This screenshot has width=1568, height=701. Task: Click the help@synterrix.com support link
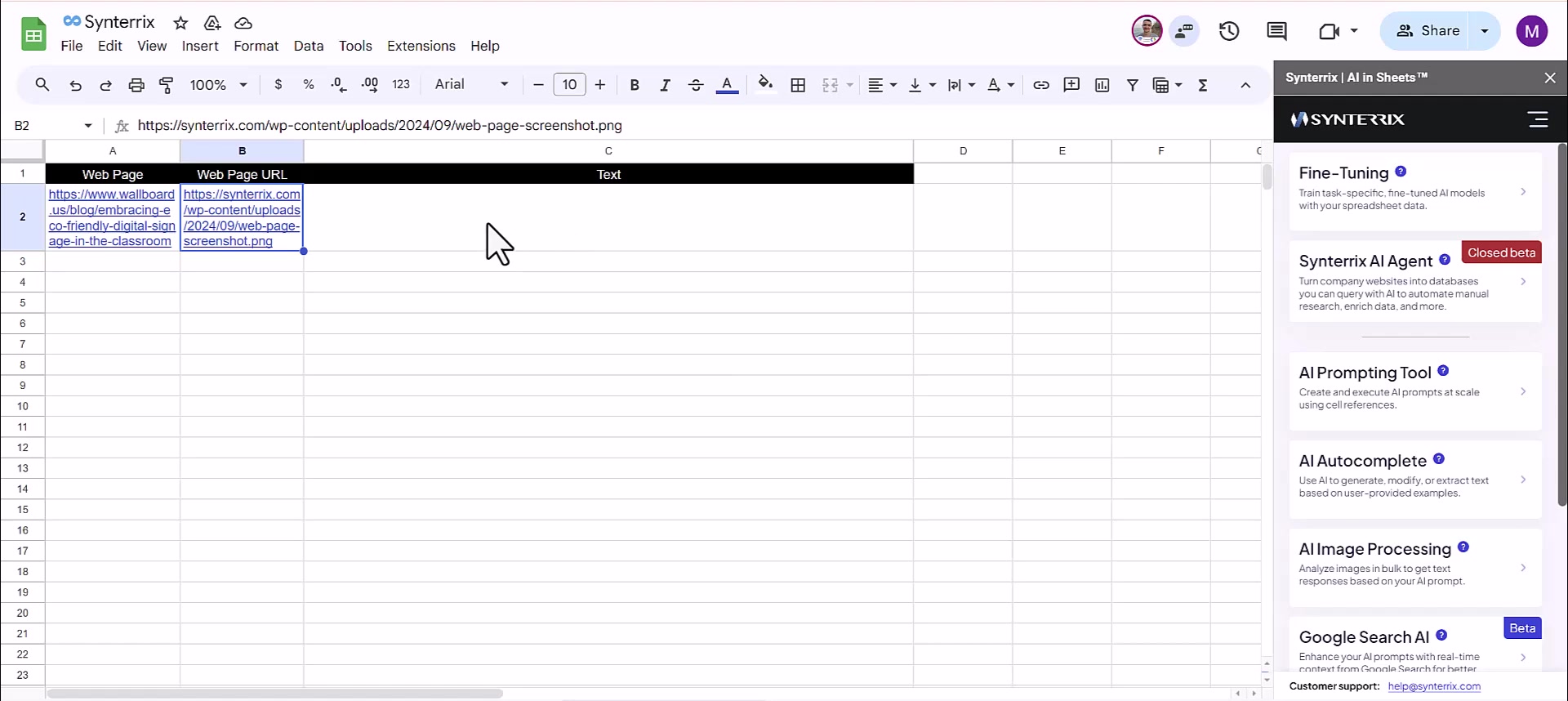point(1434,686)
